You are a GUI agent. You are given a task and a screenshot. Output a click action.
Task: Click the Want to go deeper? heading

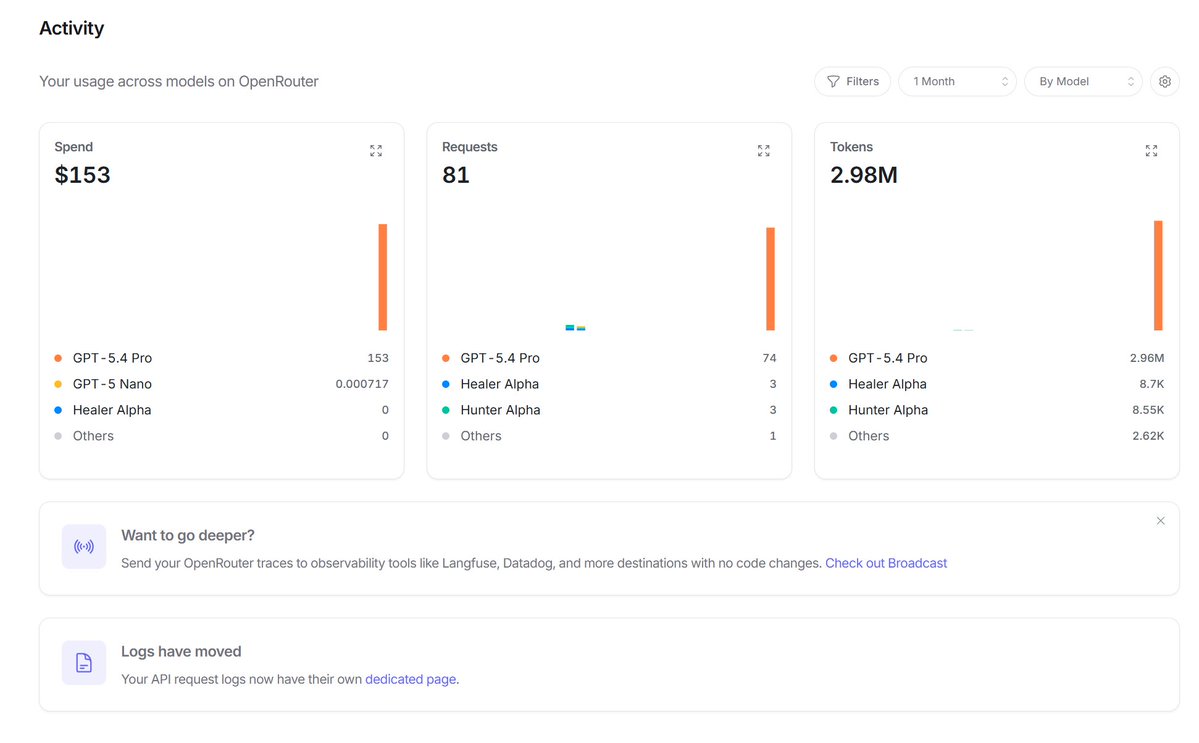[188, 536]
